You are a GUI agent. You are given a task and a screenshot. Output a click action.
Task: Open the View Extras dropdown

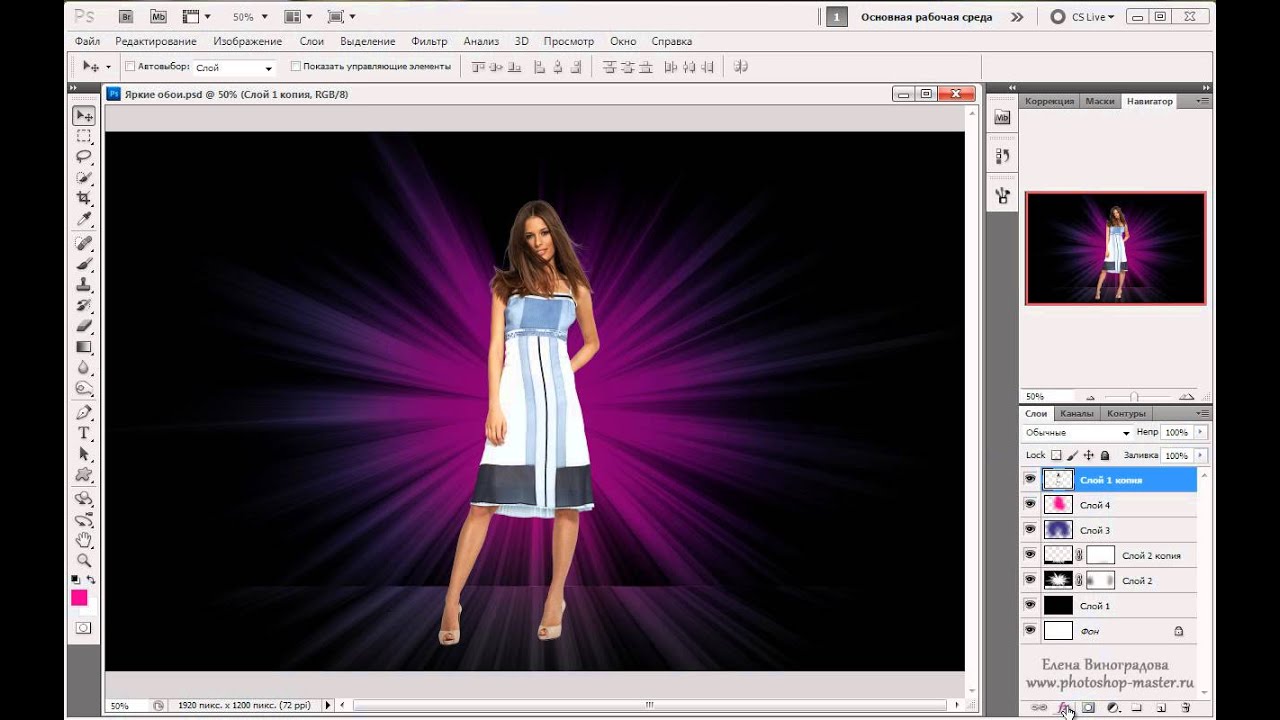199,17
